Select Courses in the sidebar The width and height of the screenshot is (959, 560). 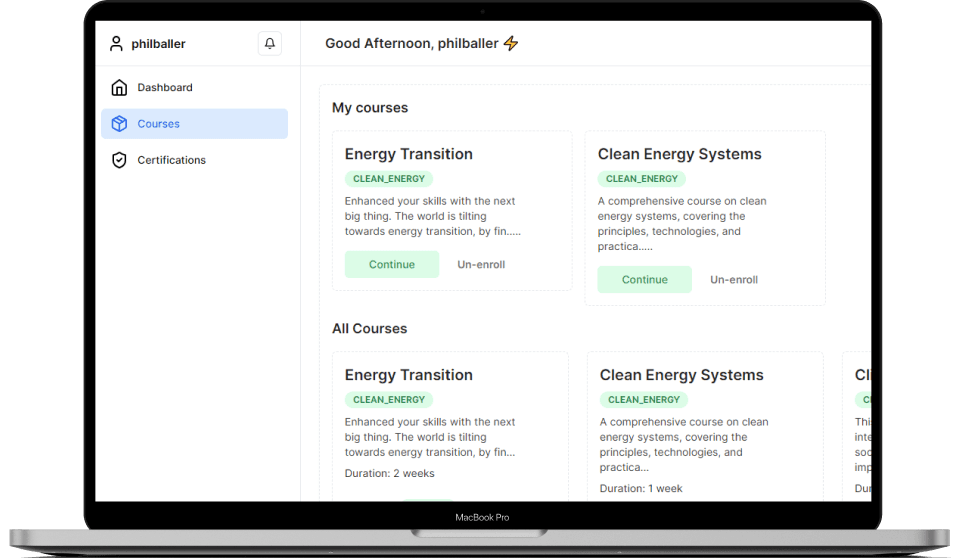194,123
